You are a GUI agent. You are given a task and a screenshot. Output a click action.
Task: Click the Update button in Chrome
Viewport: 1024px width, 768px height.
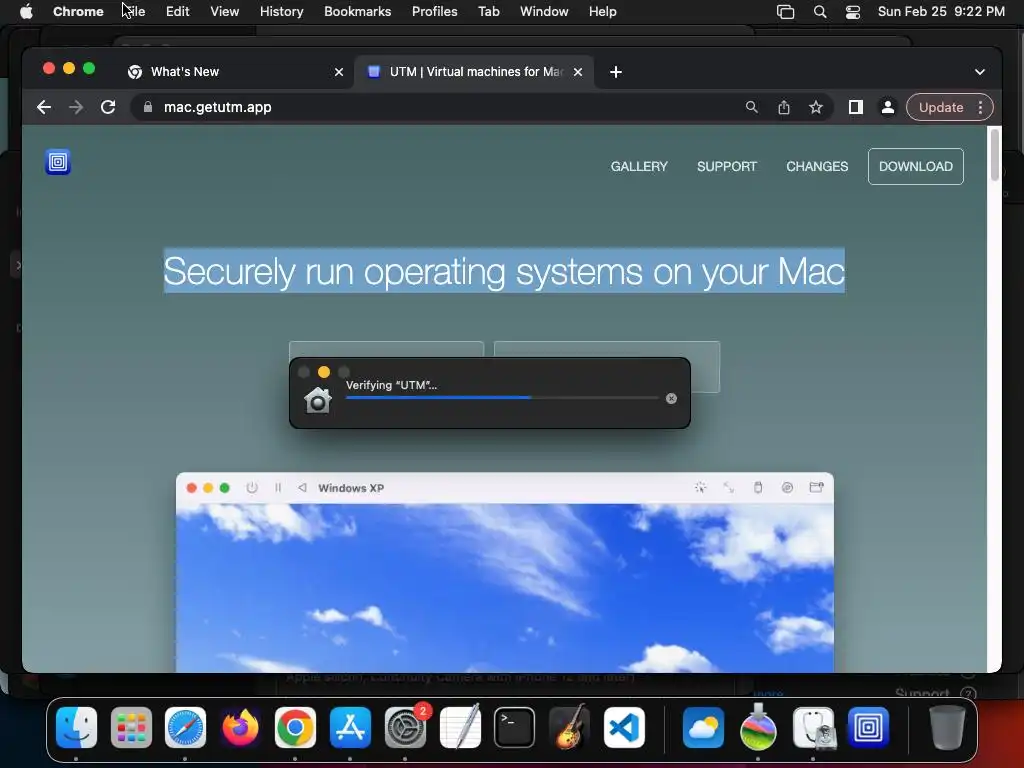(x=940, y=107)
